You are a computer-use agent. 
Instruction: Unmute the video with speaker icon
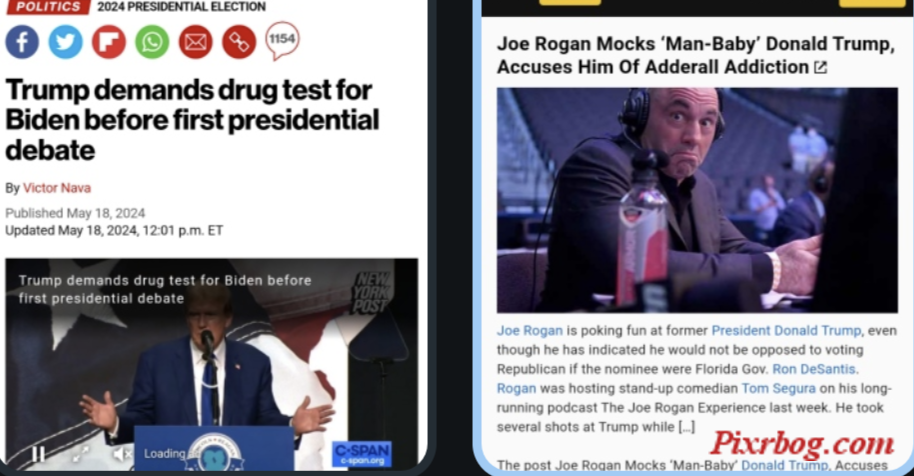[x=122, y=454]
